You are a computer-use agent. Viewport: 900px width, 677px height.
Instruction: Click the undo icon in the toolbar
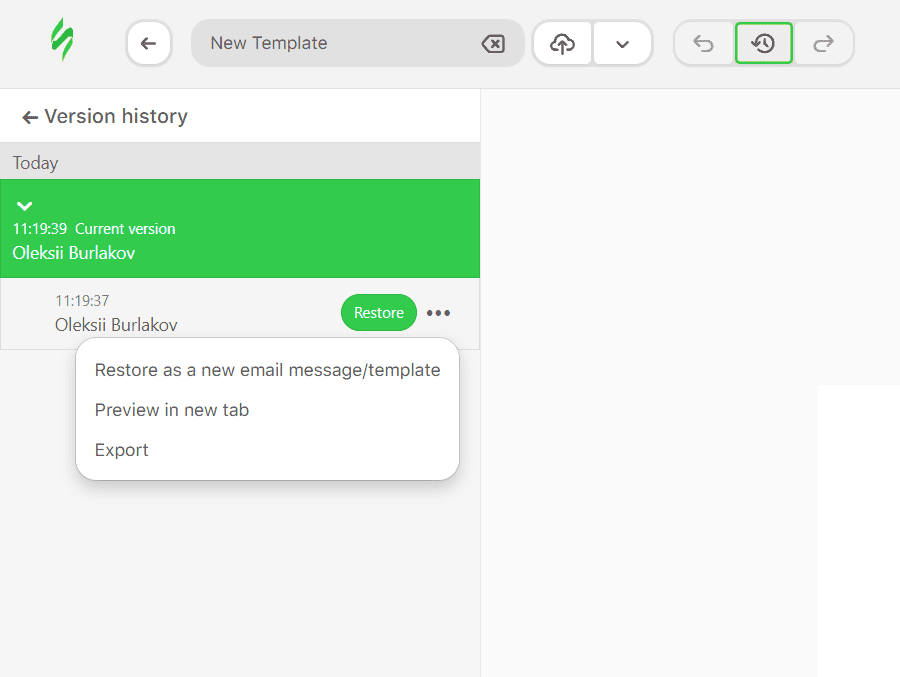(x=703, y=43)
